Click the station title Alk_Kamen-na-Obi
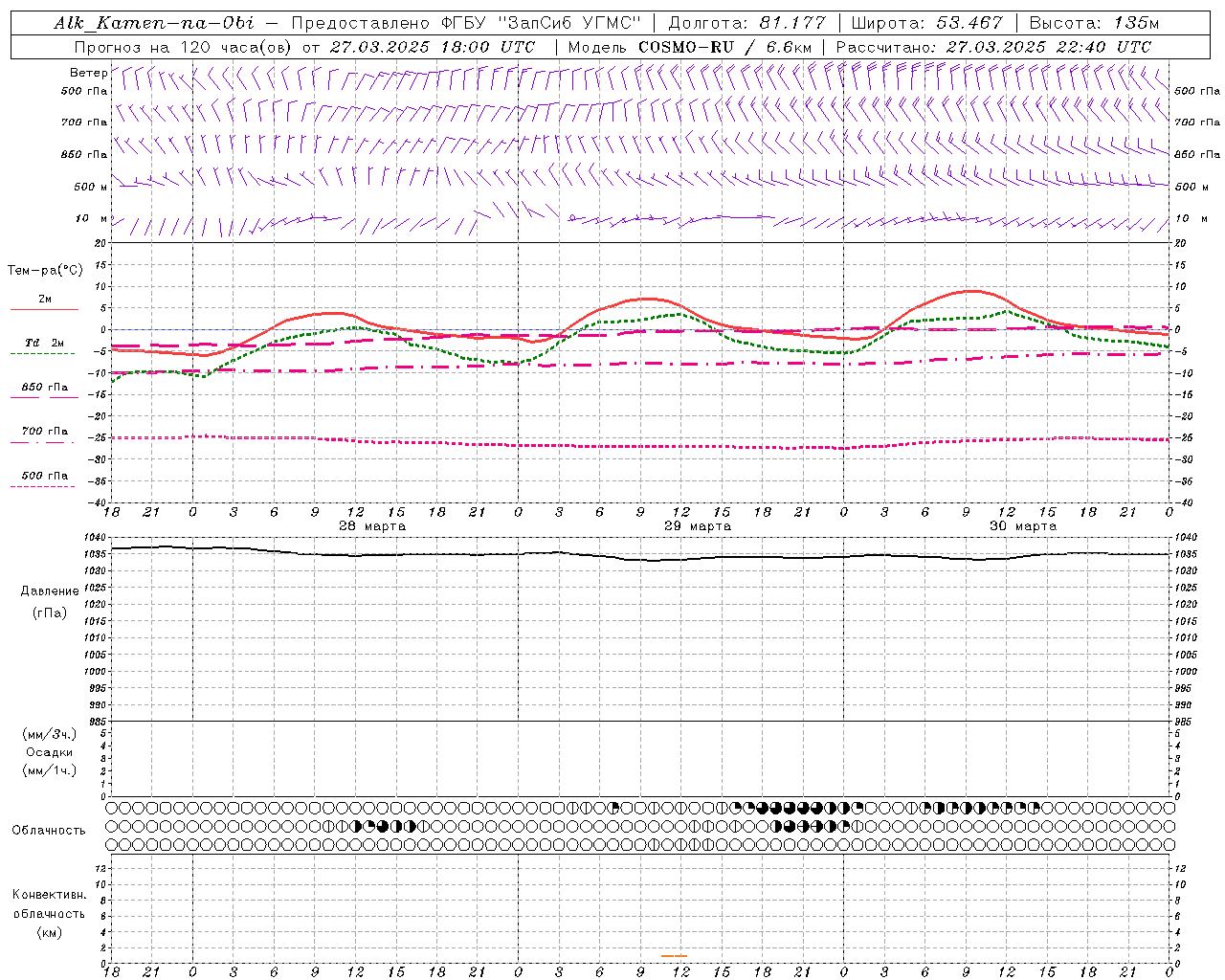The image size is (1225, 980). pyautogui.click(x=153, y=23)
